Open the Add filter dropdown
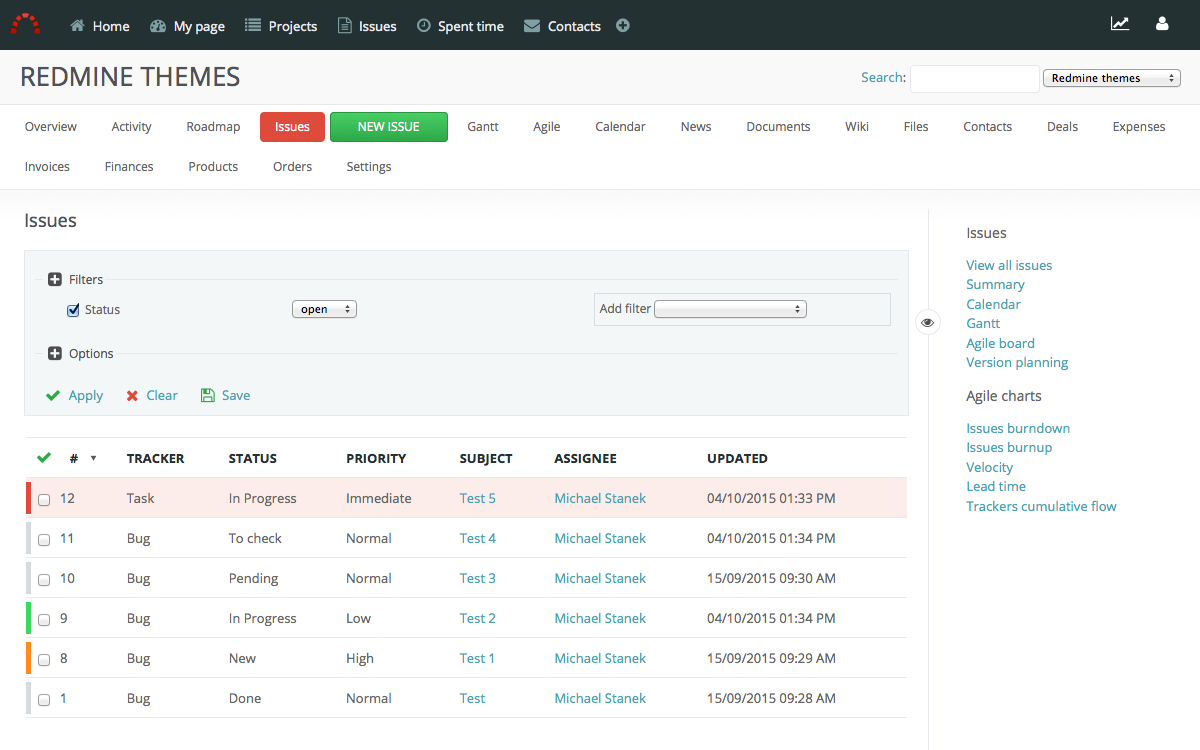1200x750 pixels. 730,310
